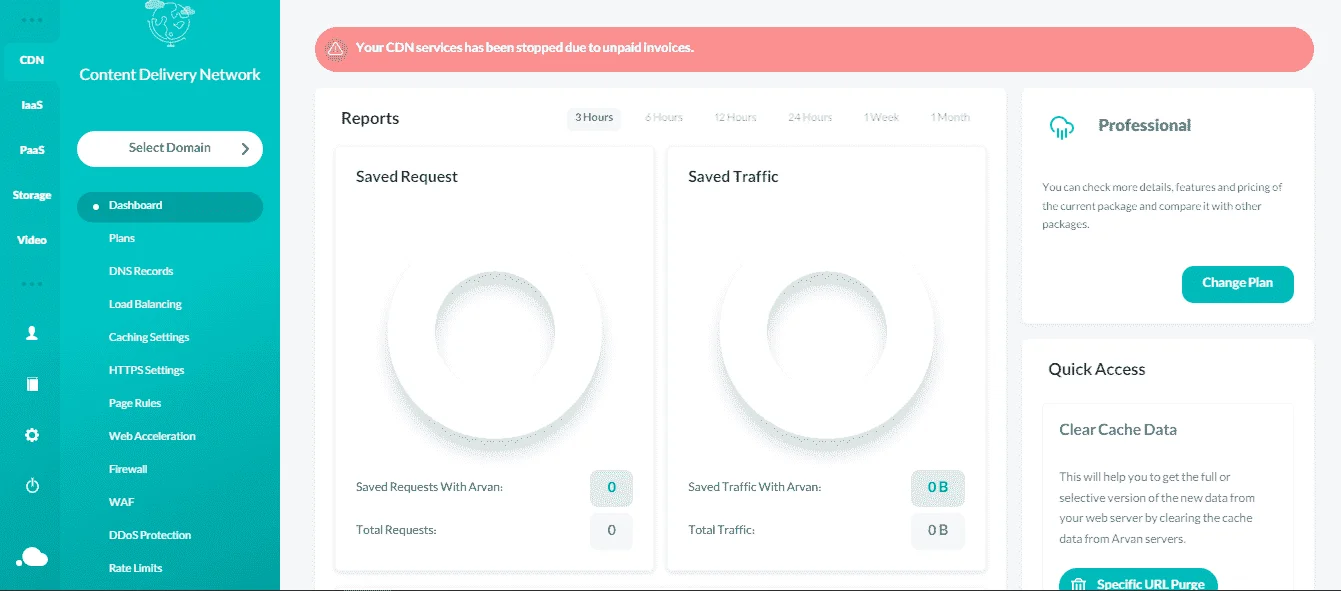Image resolution: width=1341 pixels, height=591 pixels.
Task: Click the Total Requests value box
Action: pos(611,530)
